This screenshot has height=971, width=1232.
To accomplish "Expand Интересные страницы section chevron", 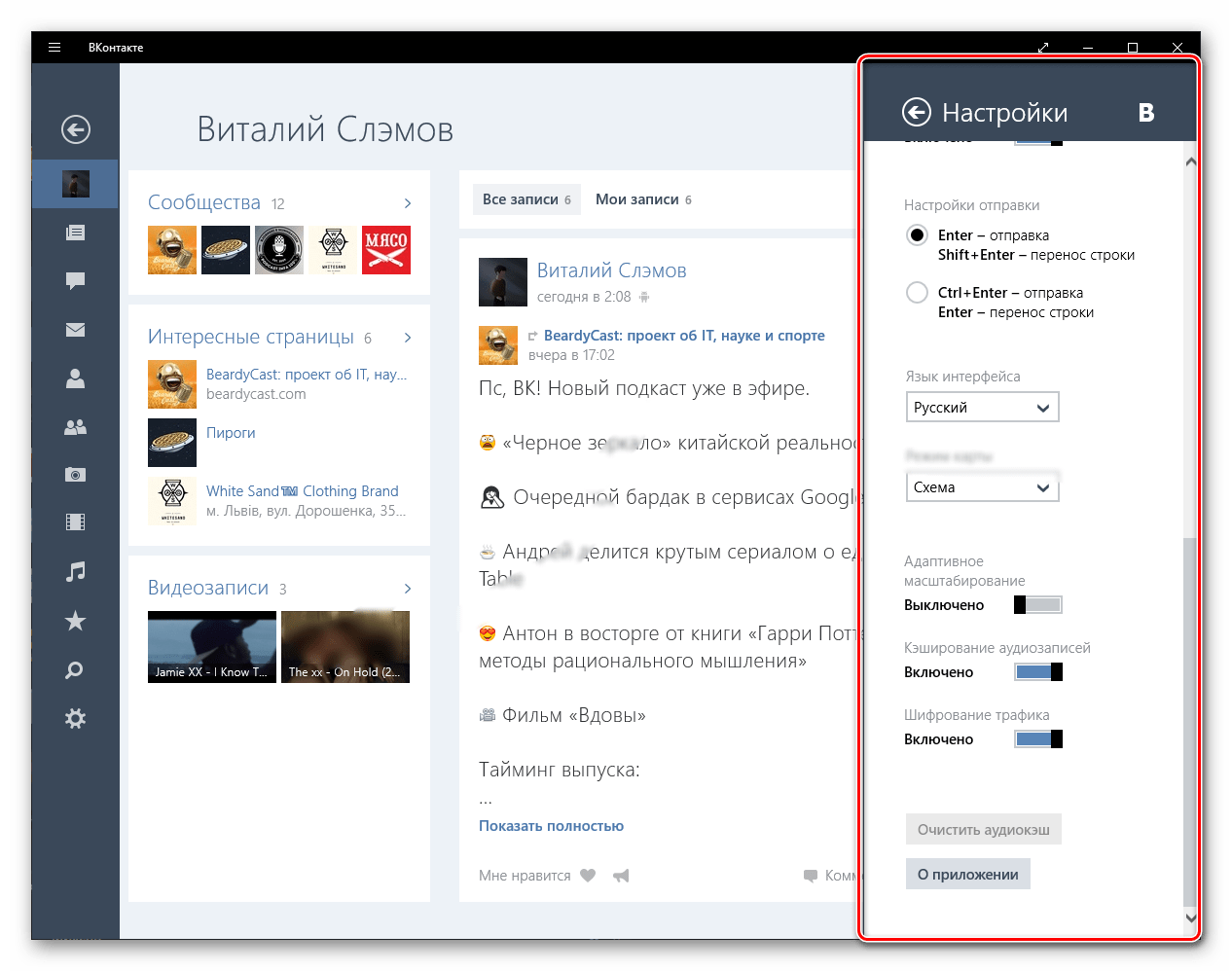I will click(408, 338).
